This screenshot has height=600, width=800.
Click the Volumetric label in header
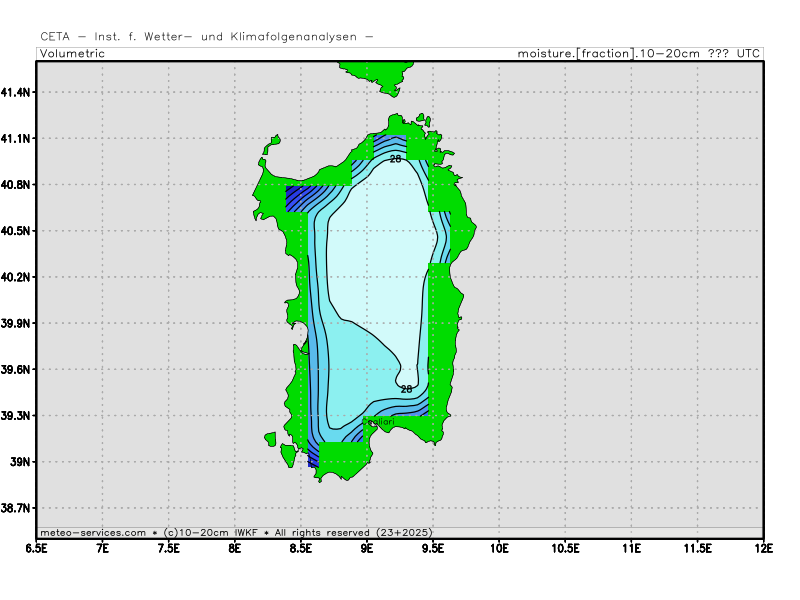72,53
